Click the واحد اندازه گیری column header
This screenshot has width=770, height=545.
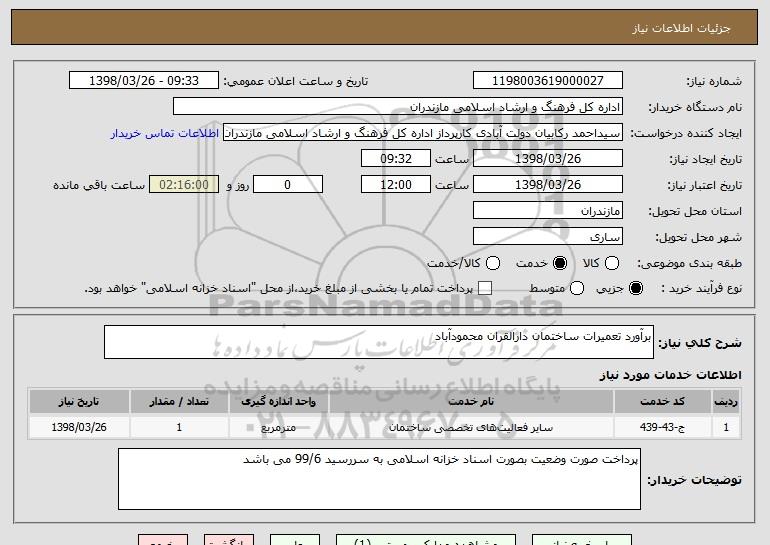pyautogui.click(x=278, y=402)
